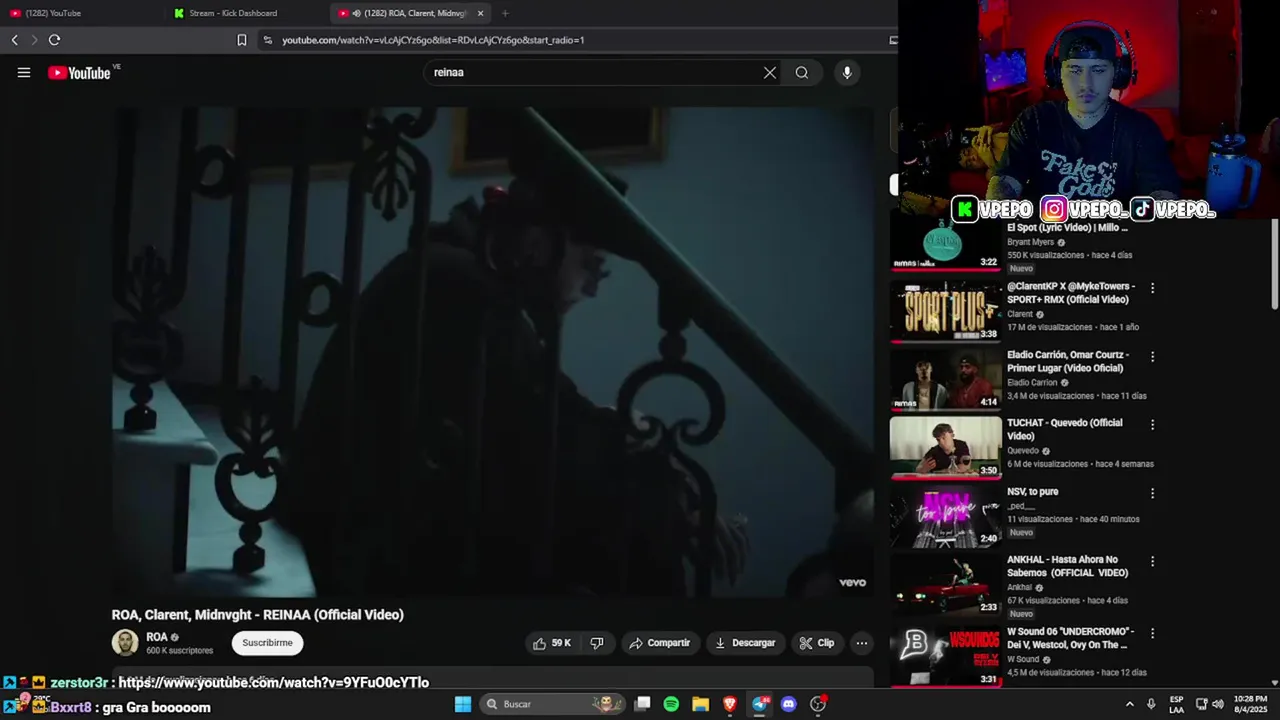Bookmark this page in address bar

point(241,40)
